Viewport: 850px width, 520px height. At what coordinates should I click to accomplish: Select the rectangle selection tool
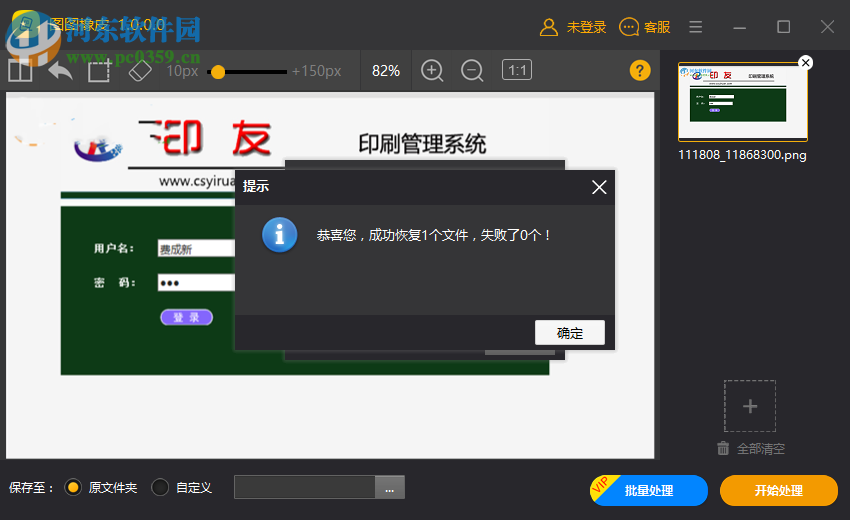click(x=100, y=71)
